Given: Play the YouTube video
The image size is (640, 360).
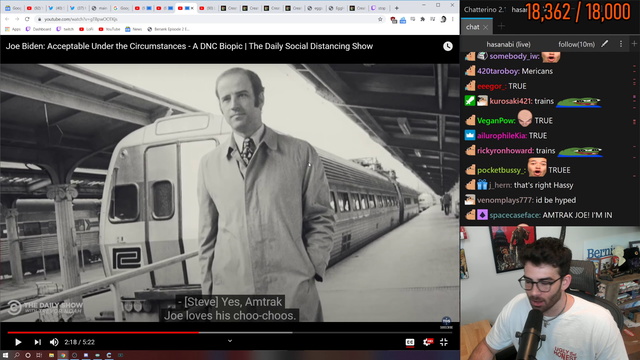Looking at the screenshot, I should (18, 342).
